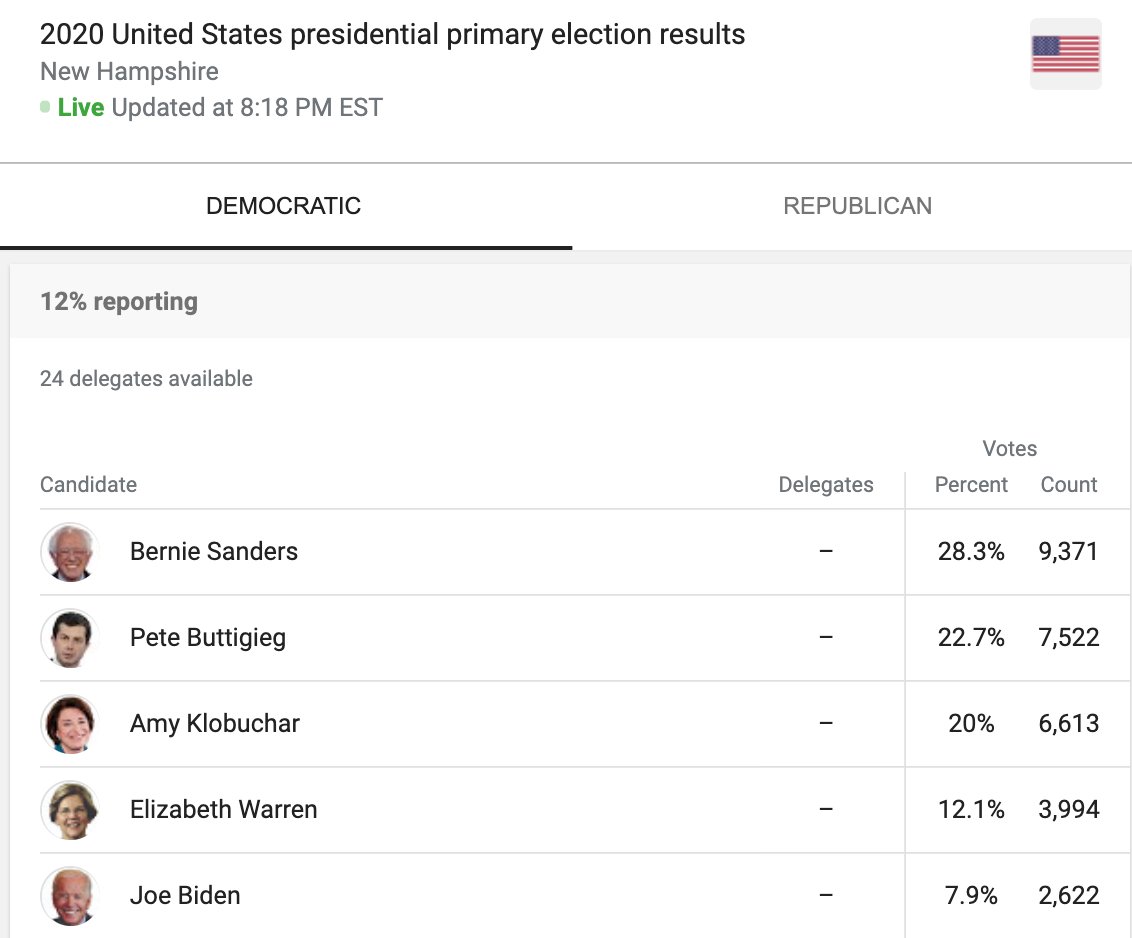Click the Joe Biden name

[x=185, y=896]
